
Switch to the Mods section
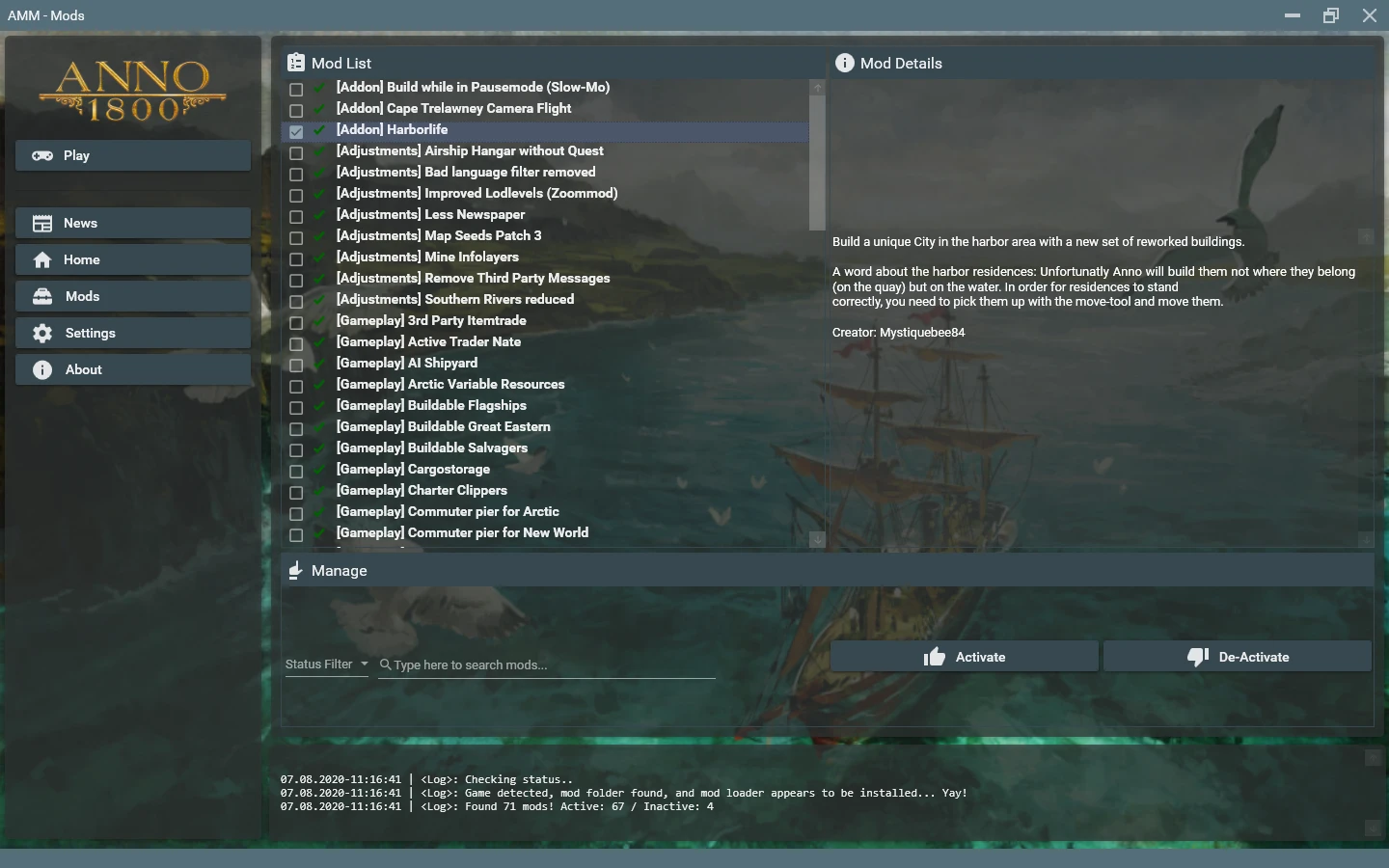[80, 296]
